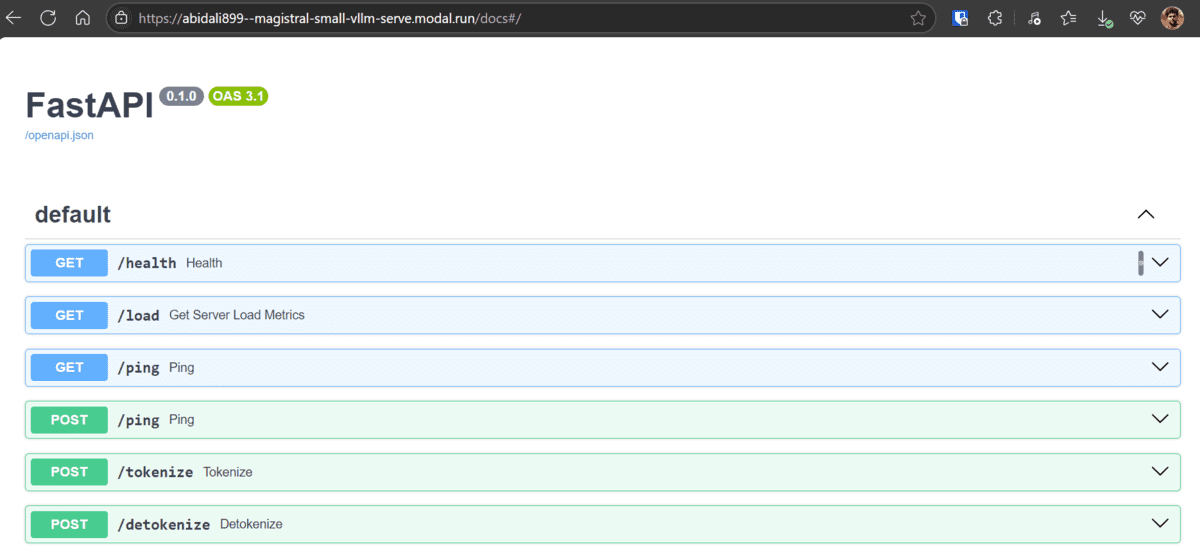Expand the POST /tokenize endpoint chevron
This screenshot has height=556, width=1200.
click(x=1160, y=471)
